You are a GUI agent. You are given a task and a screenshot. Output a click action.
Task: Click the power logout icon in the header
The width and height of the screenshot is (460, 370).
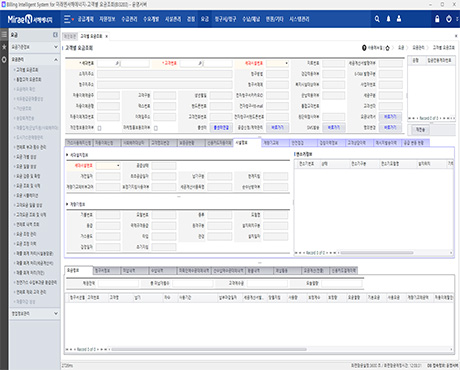point(449,19)
